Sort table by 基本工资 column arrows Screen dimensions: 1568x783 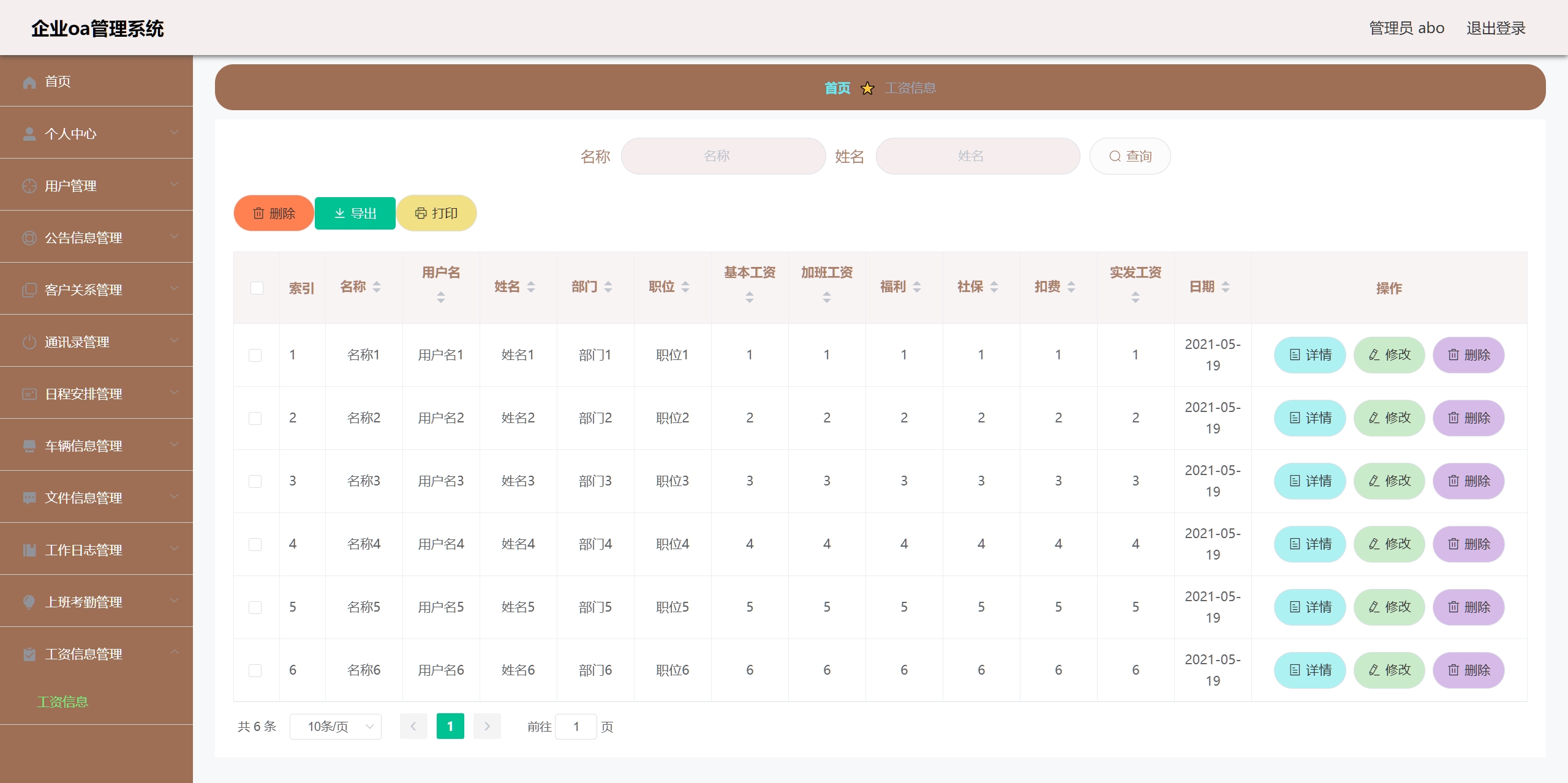[750, 298]
